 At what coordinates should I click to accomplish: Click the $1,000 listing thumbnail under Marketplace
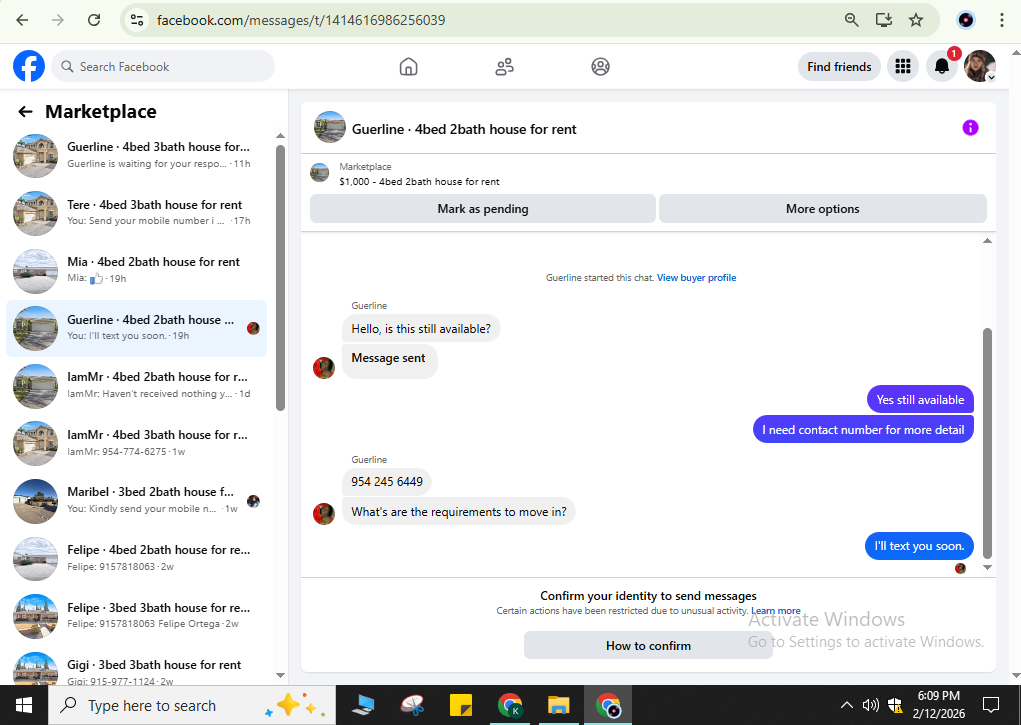(x=319, y=173)
